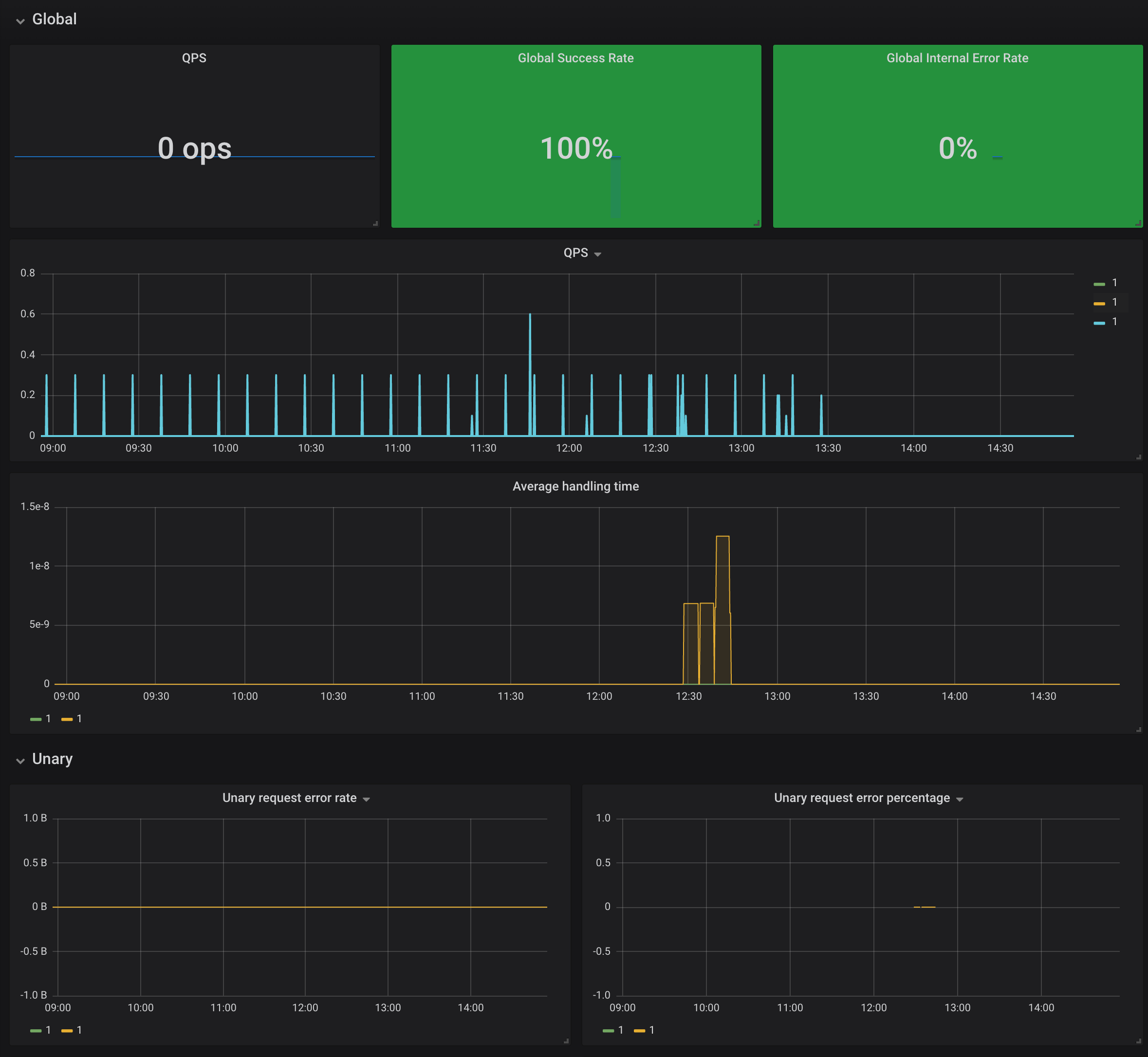The image size is (1148, 1057).
Task: Click resize handle of QPS graph panel
Action: pos(1138,457)
